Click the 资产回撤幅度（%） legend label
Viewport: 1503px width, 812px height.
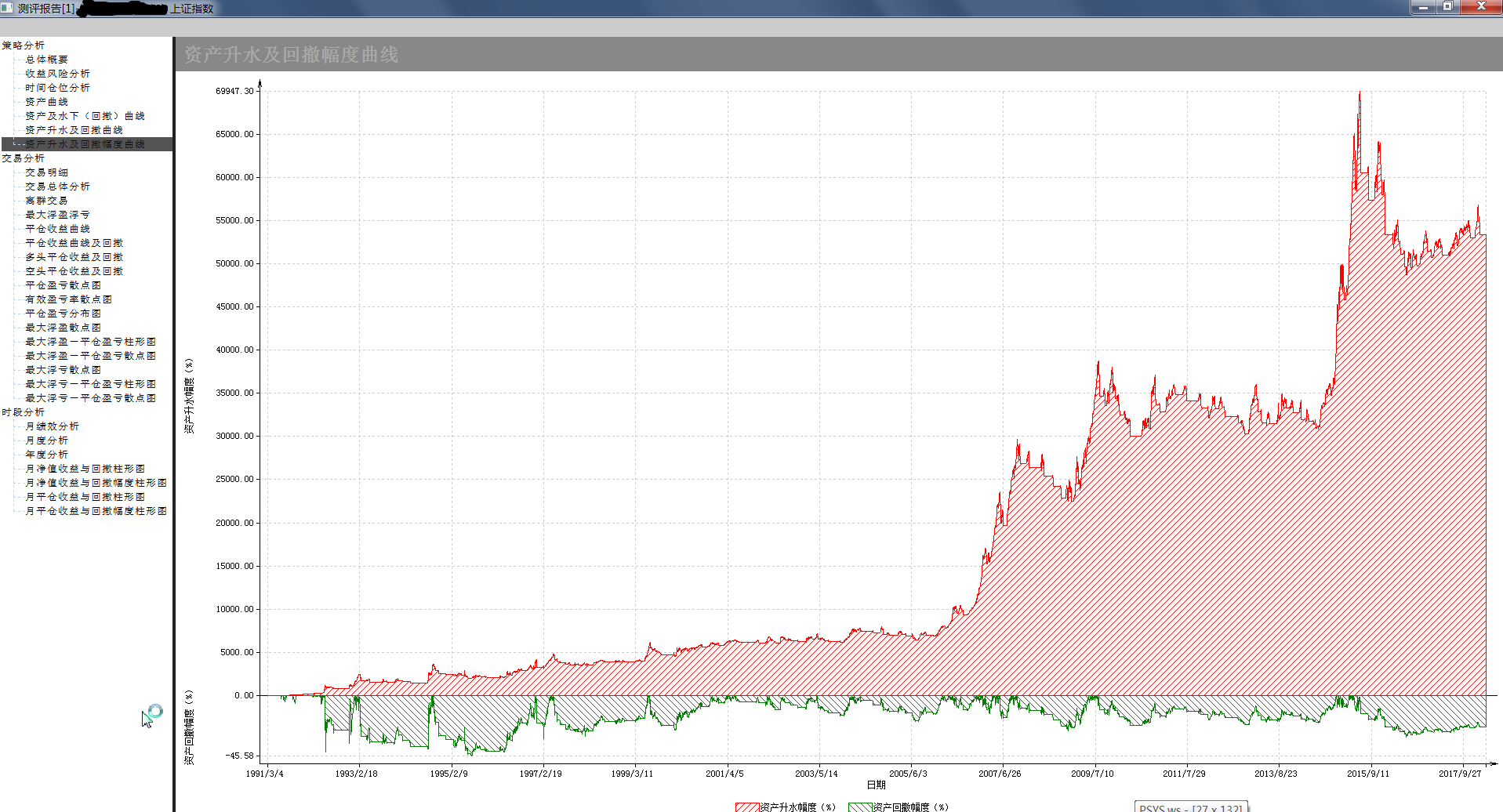(x=911, y=807)
